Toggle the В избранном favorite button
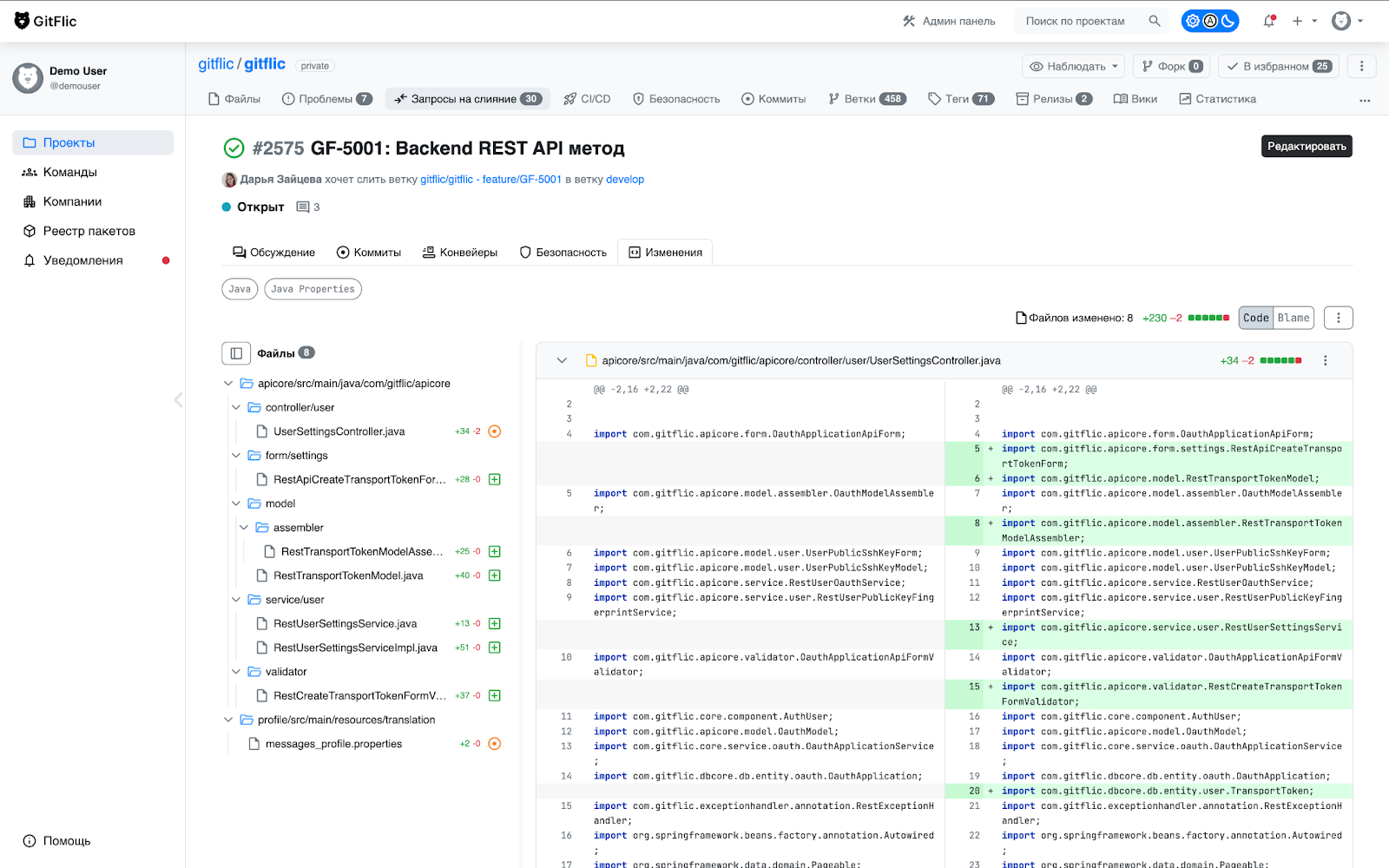1389x868 pixels. pos(1279,66)
